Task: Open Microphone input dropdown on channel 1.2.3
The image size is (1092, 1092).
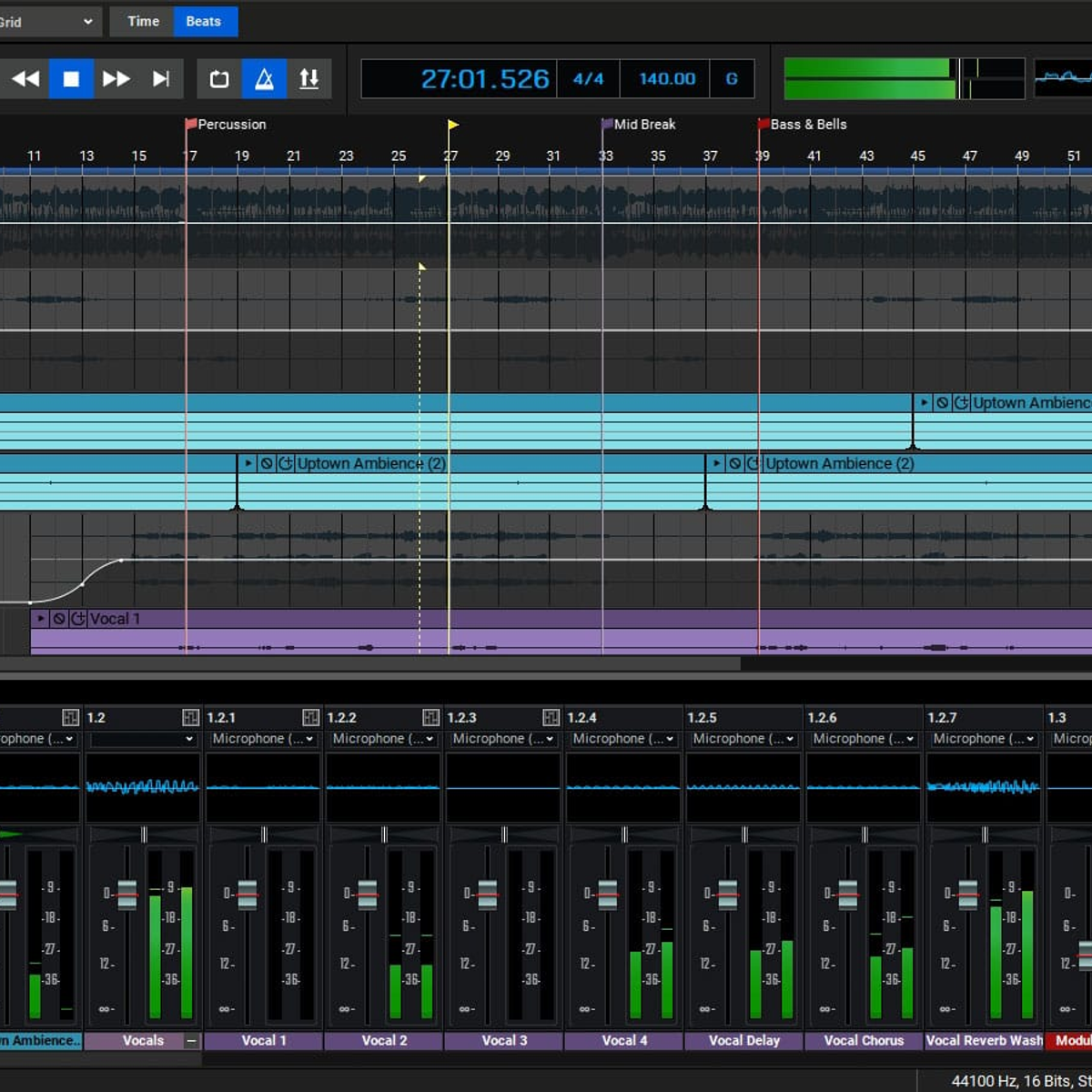Action: click(x=502, y=739)
